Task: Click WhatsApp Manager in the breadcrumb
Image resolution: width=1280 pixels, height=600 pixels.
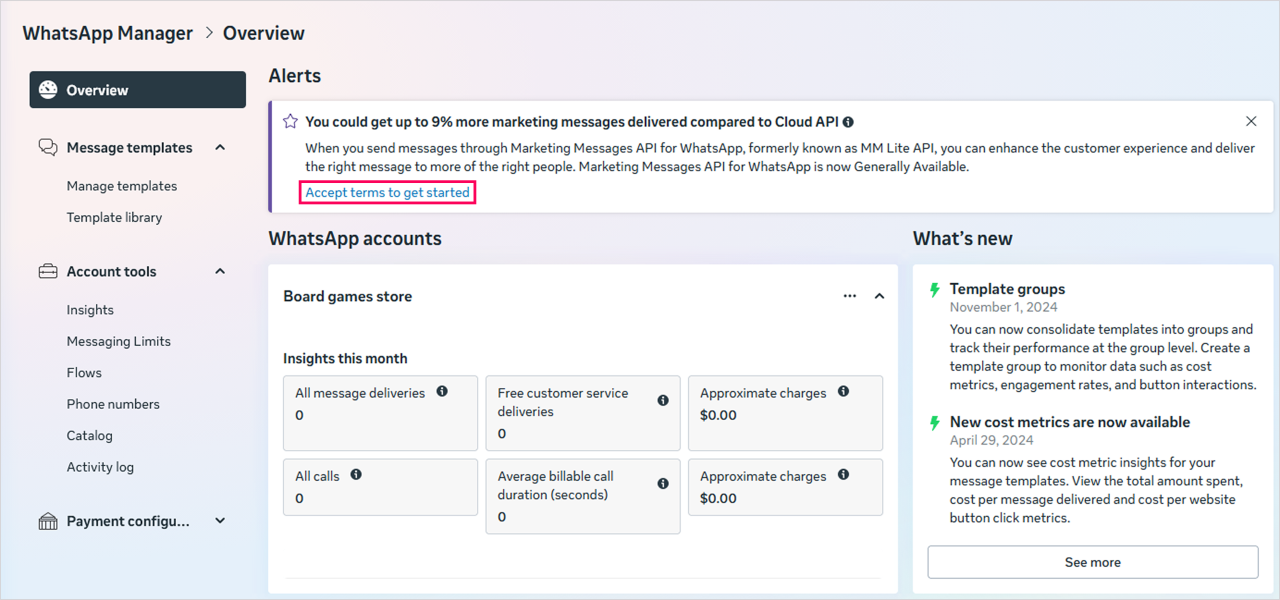Action: pyautogui.click(x=108, y=33)
